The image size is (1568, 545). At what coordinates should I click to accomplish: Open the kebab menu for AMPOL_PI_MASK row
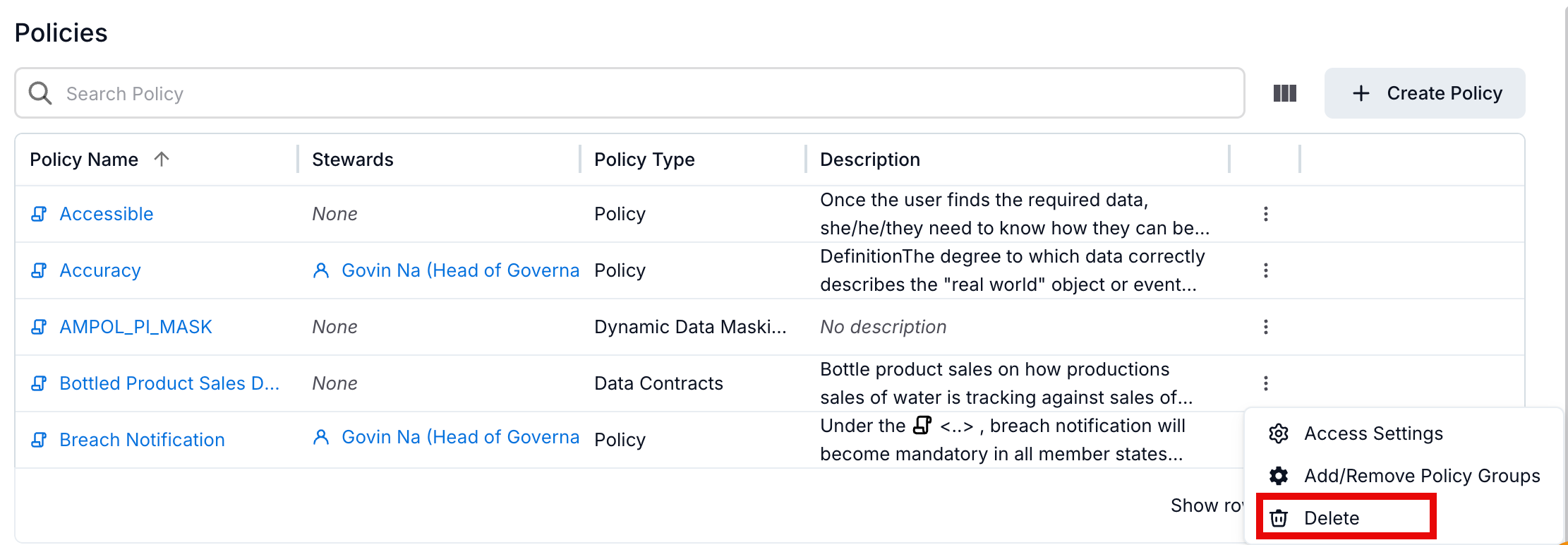point(1265,327)
